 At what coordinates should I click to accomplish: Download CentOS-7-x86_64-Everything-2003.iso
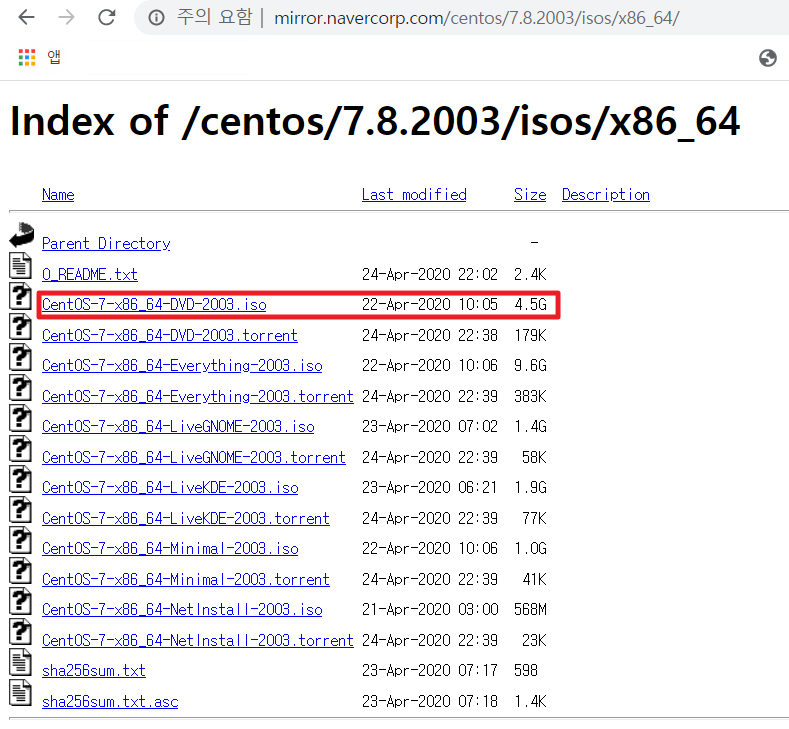(x=182, y=365)
